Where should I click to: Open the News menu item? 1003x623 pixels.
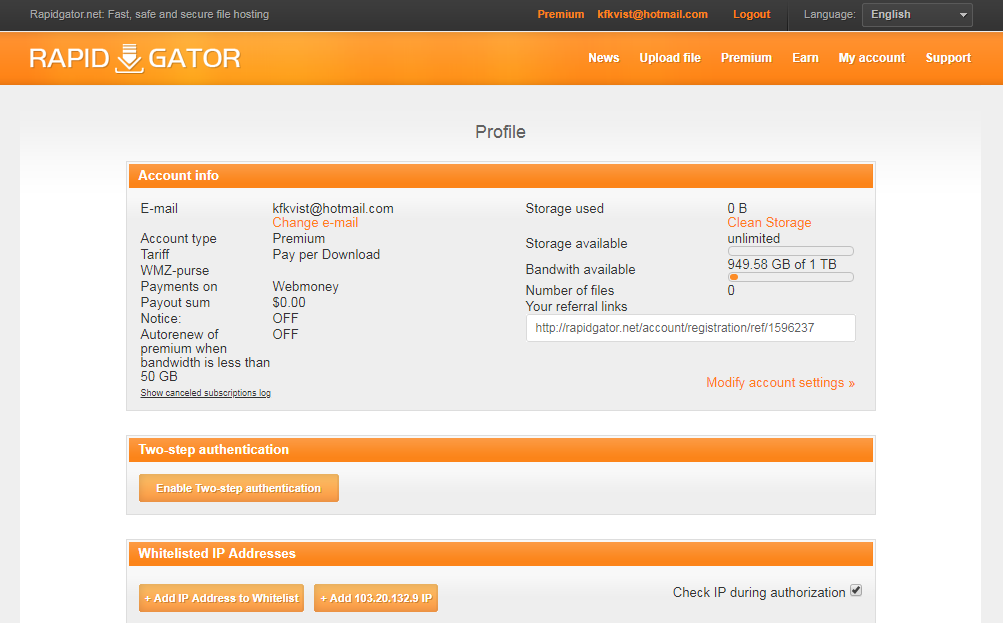[x=603, y=58]
